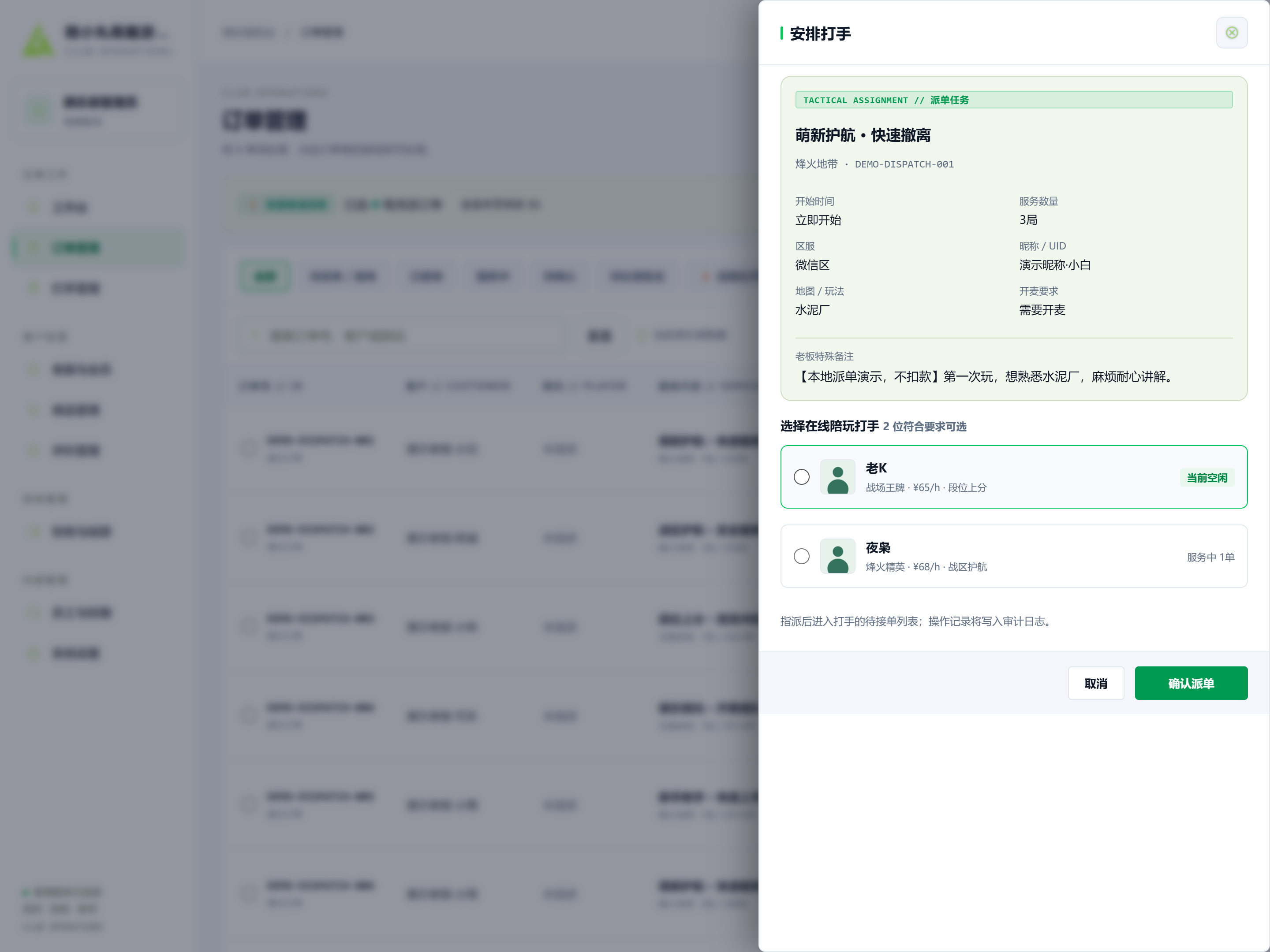The height and width of the screenshot is (952, 1270).
Task: Click the 2 位符合要求可选 count text
Action: 924,426
